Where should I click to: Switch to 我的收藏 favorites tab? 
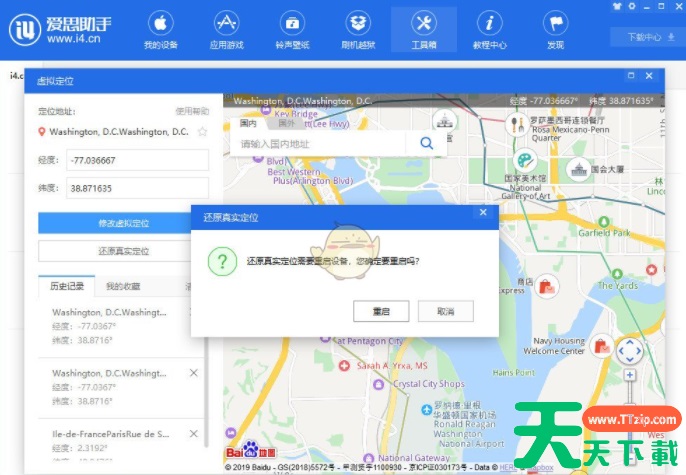pyautogui.click(x=123, y=286)
